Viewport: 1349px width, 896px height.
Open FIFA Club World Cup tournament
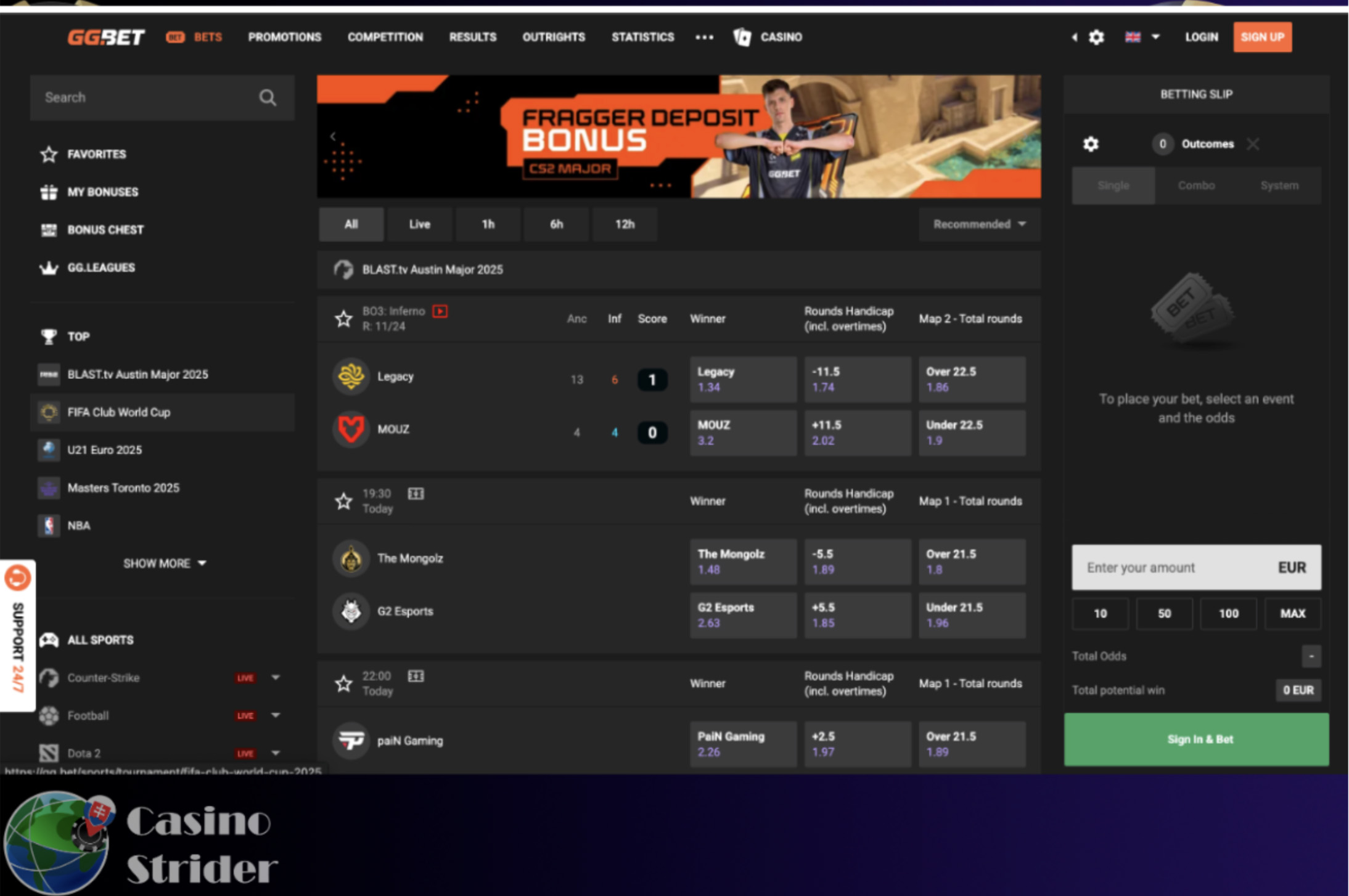(162, 412)
